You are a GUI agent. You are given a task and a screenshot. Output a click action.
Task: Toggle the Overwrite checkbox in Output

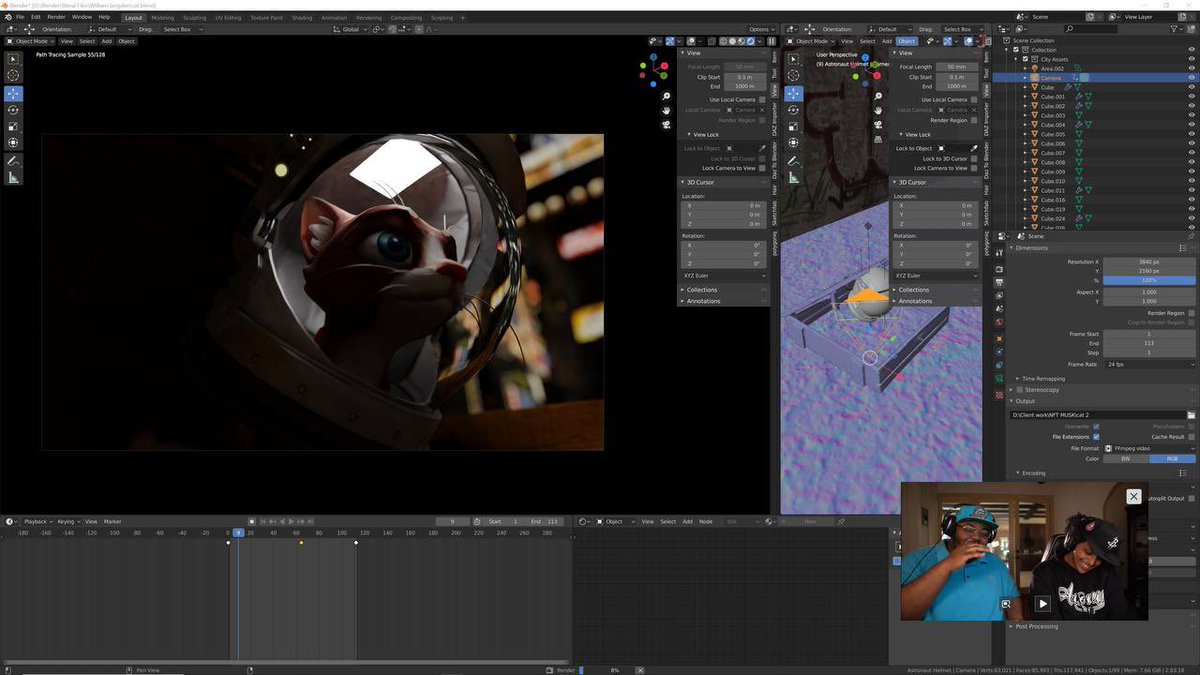[x=1096, y=427]
